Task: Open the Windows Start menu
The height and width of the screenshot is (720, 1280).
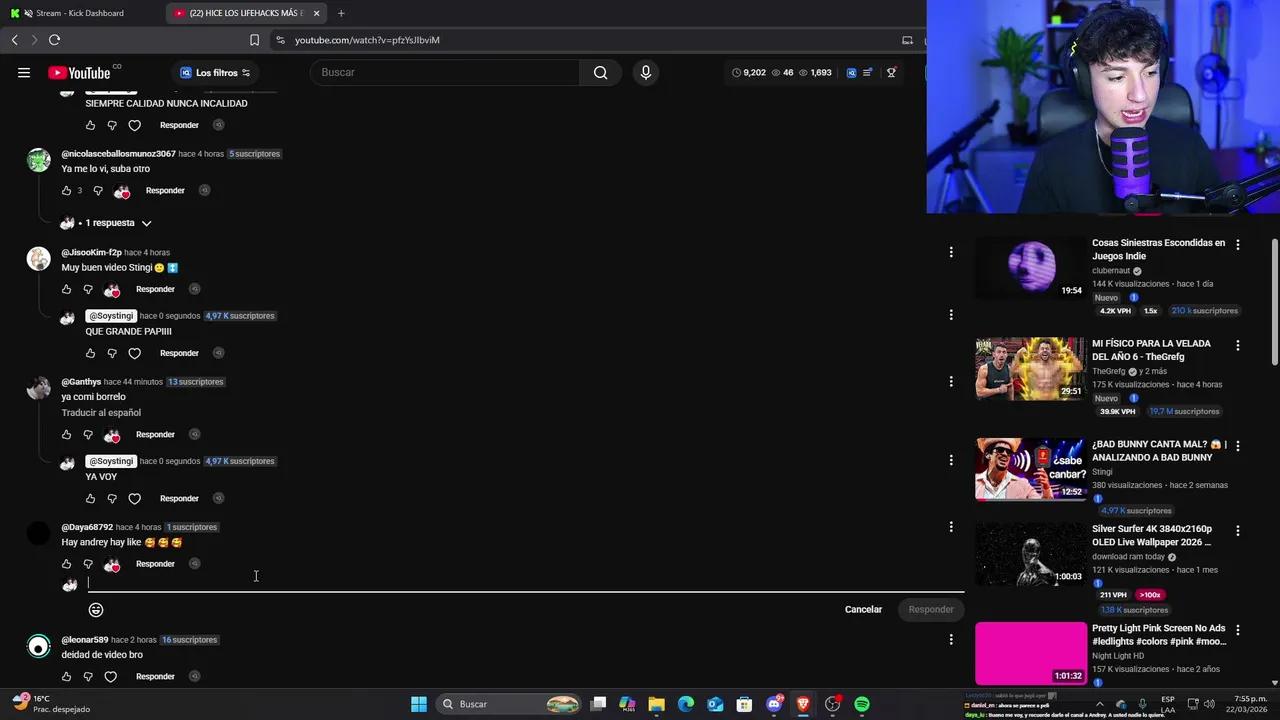Action: (x=419, y=704)
